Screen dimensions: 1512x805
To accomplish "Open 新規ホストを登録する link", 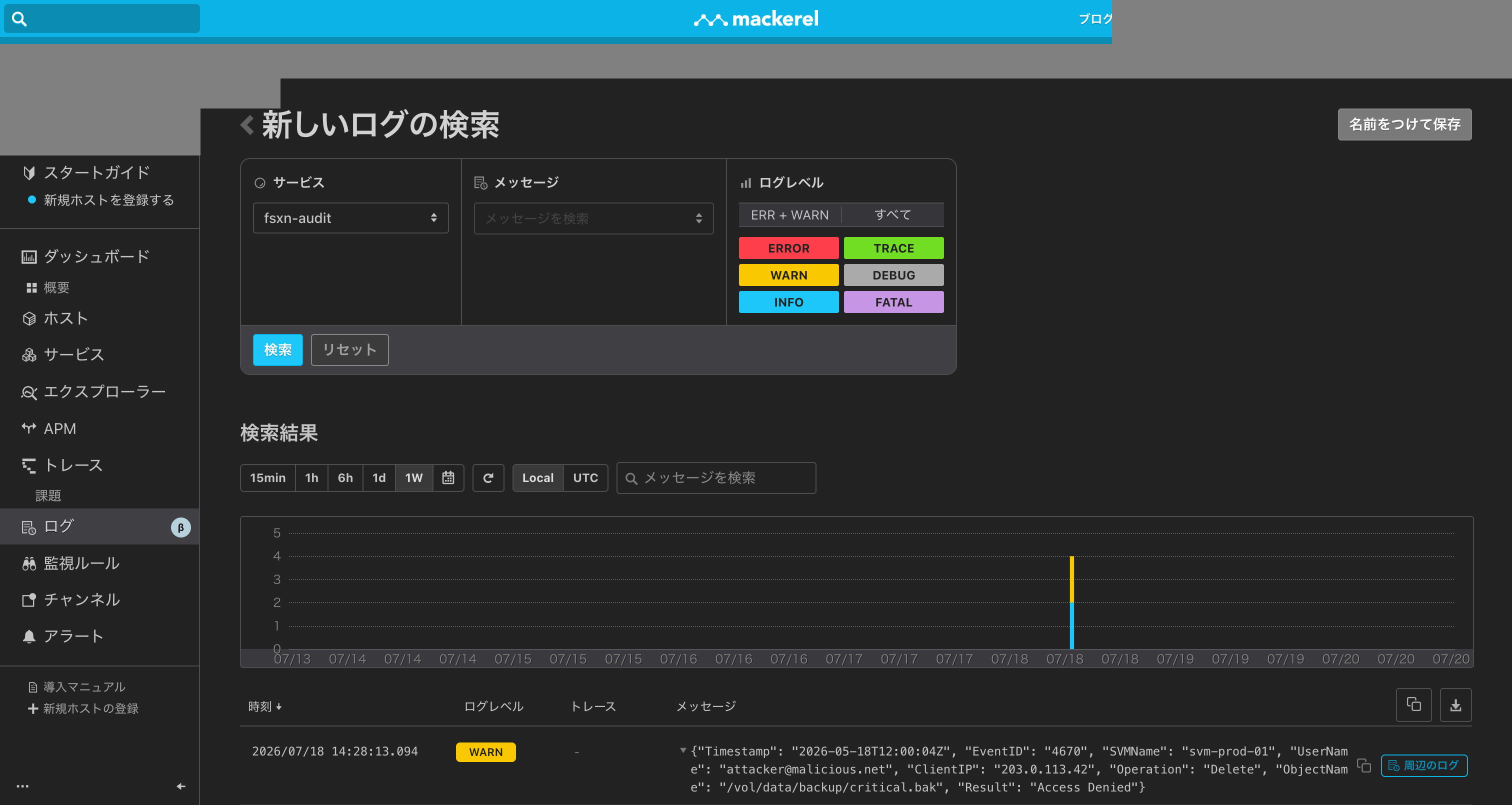I will click(108, 200).
